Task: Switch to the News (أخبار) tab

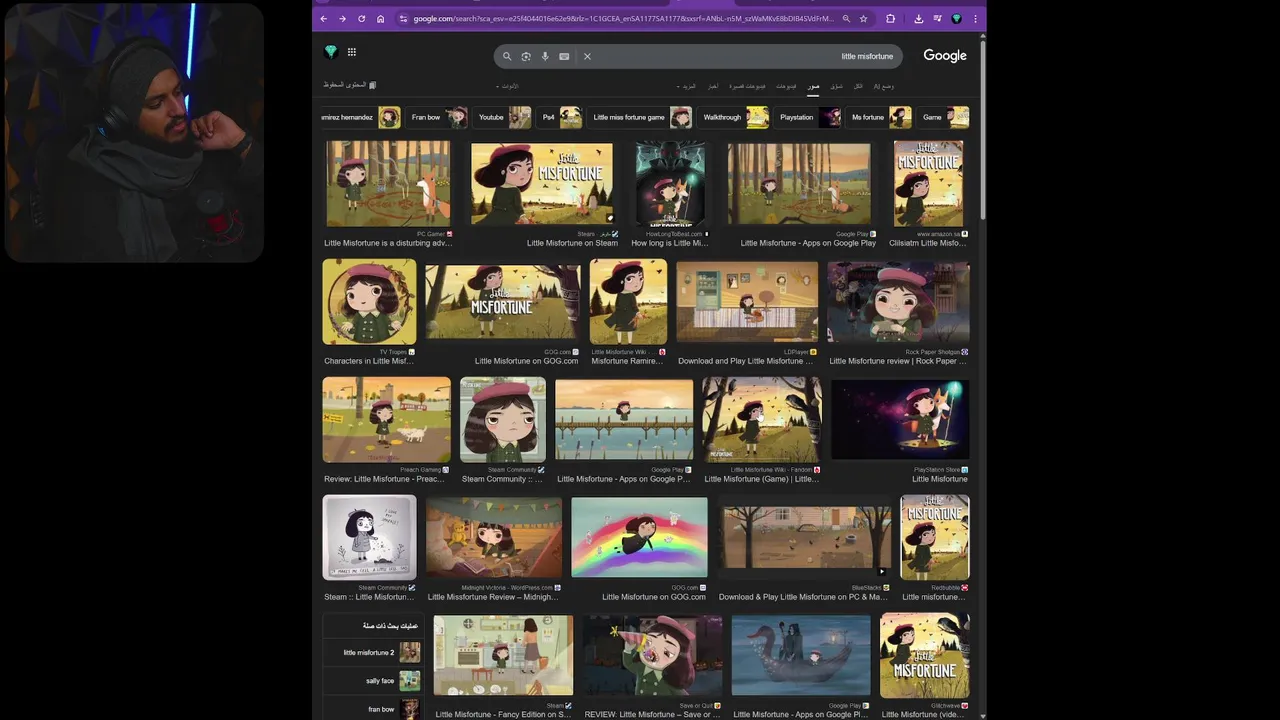Action: click(x=713, y=87)
